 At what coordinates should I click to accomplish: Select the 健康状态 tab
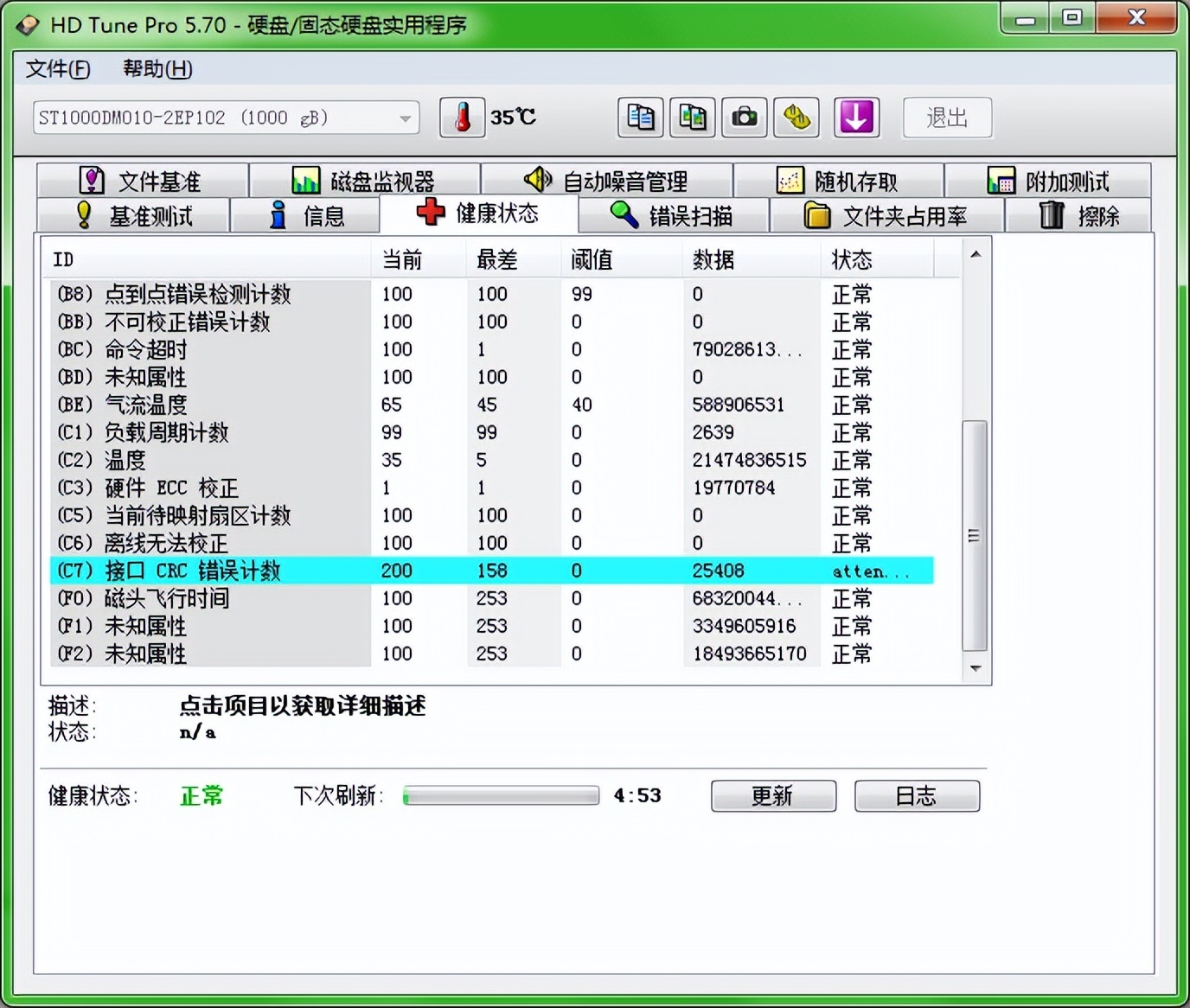(x=478, y=213)
